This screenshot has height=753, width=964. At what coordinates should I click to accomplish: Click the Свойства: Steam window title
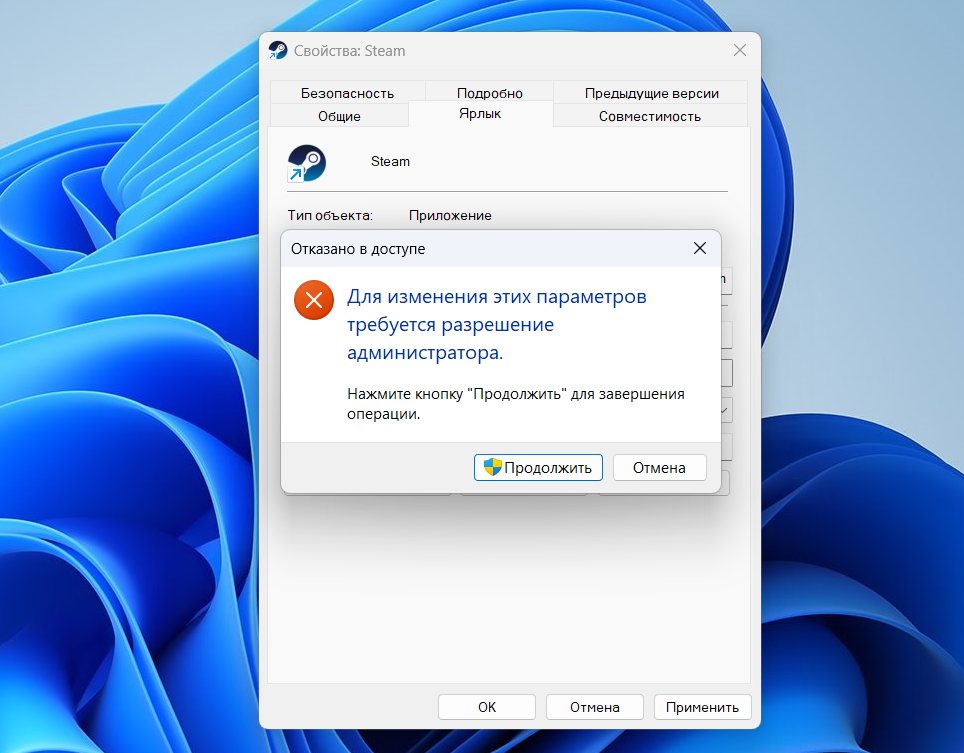click(350, 51)
